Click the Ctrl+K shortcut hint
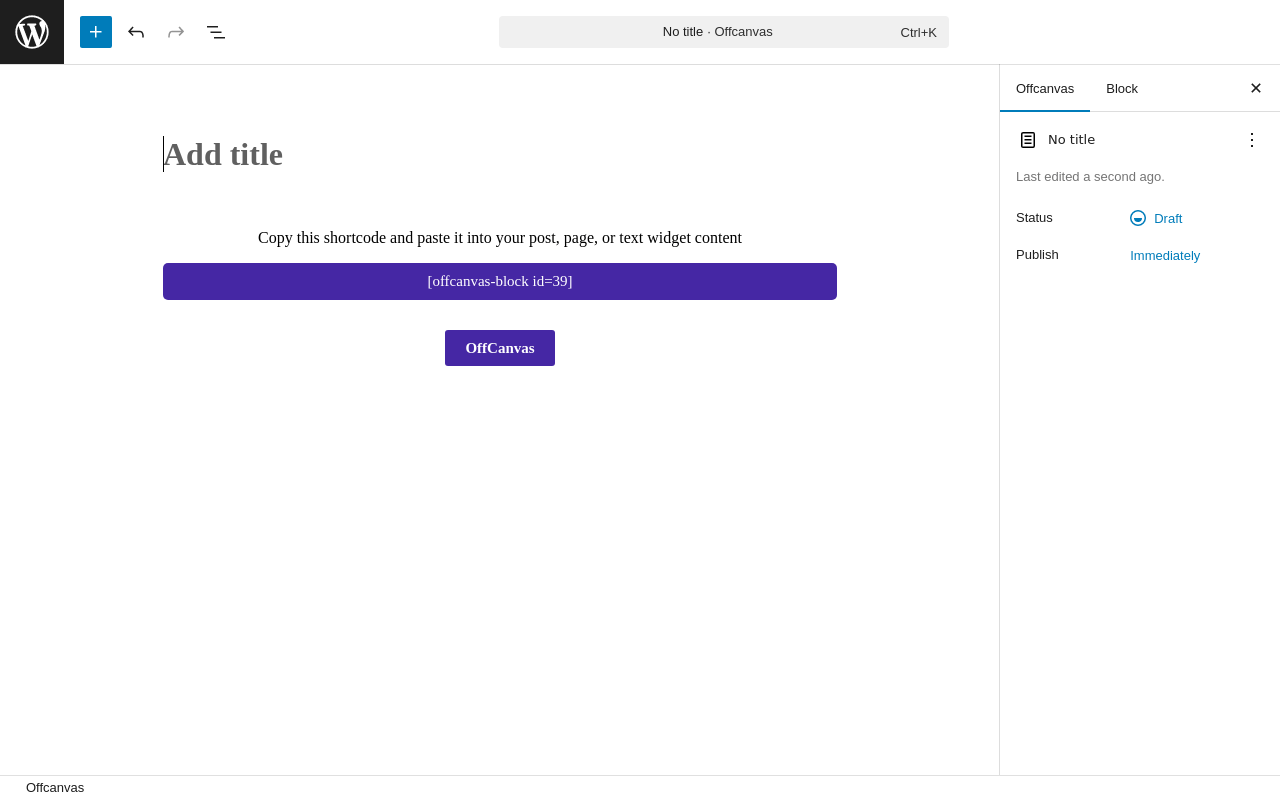The image size is (1280, 800). click(x=919, y=32)
